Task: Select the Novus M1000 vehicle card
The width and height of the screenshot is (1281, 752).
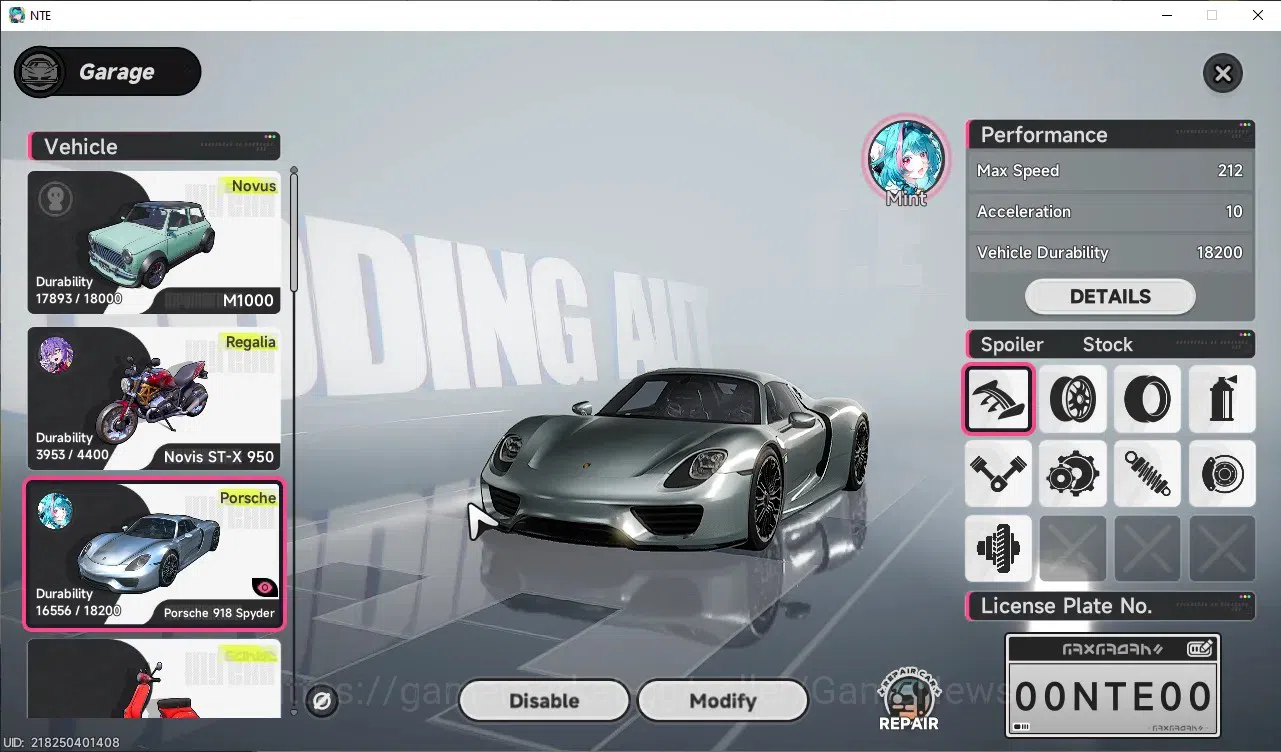Action: (154, 243)
